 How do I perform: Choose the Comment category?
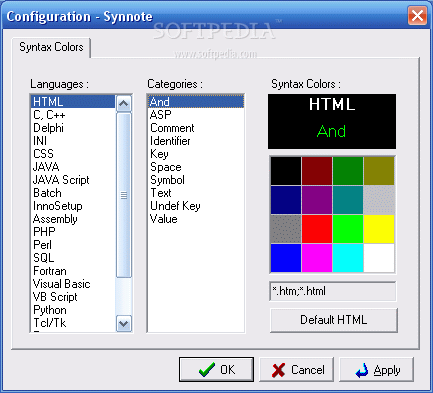point(196,128)
